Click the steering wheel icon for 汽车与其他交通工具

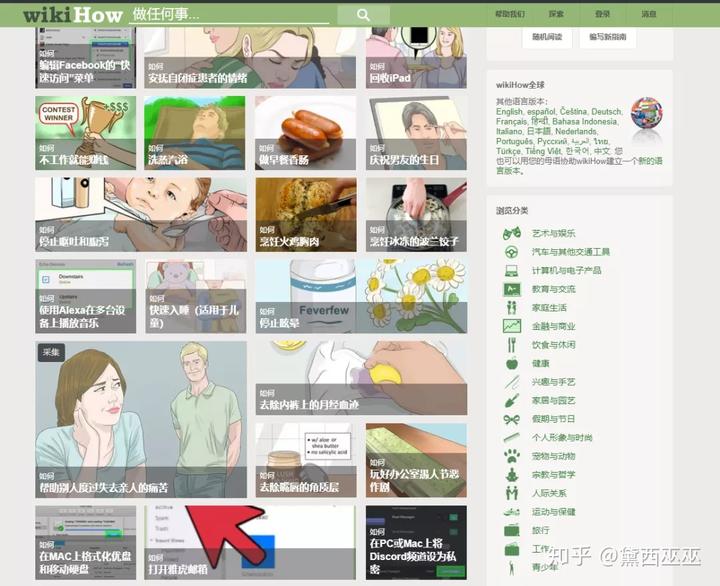pyautogui.click(x=512, y=252)
